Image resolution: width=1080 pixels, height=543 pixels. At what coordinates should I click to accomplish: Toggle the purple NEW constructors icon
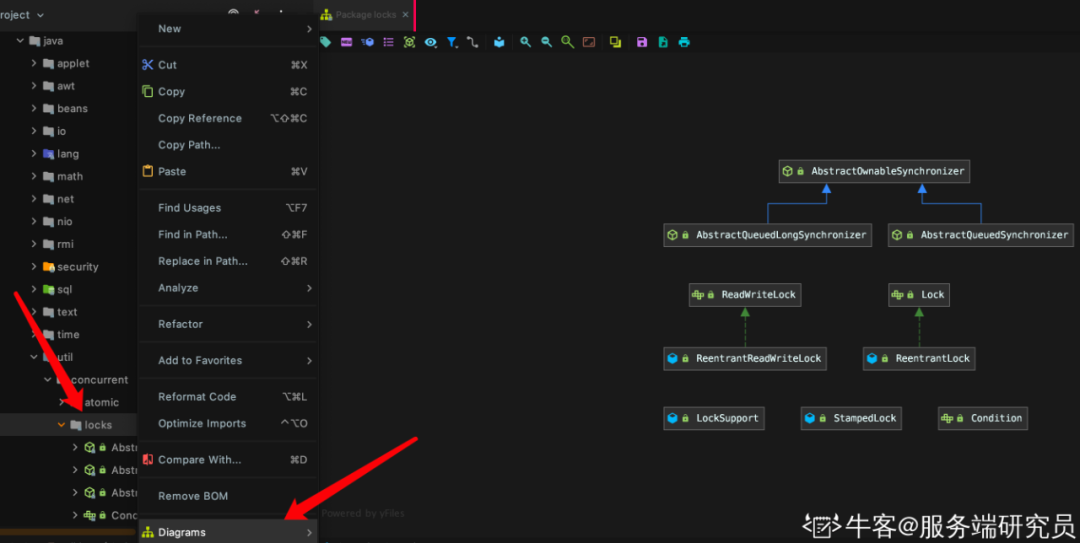(346, 42)
